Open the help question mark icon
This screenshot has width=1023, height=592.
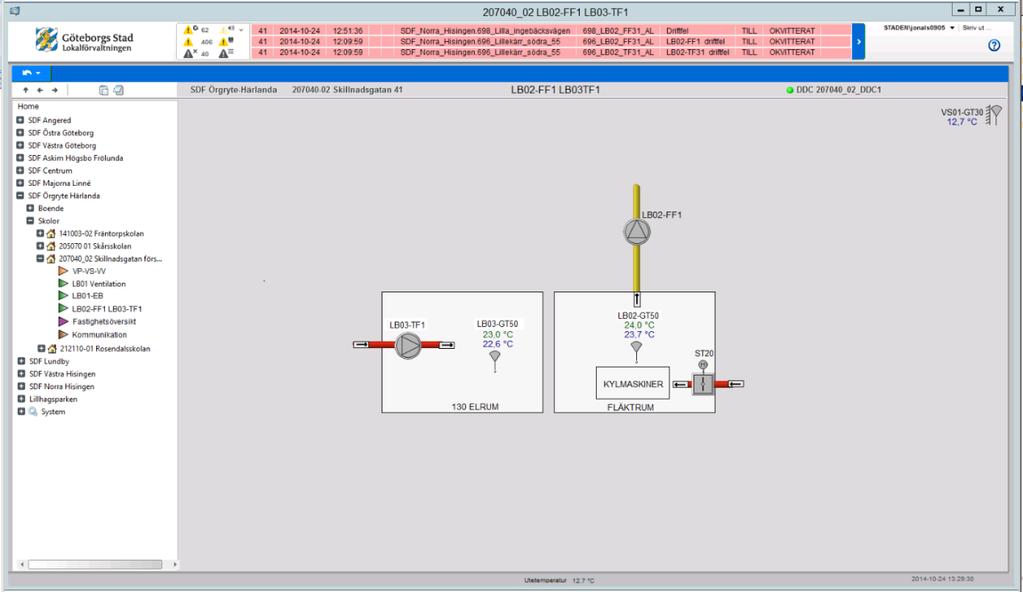point(994,45)
